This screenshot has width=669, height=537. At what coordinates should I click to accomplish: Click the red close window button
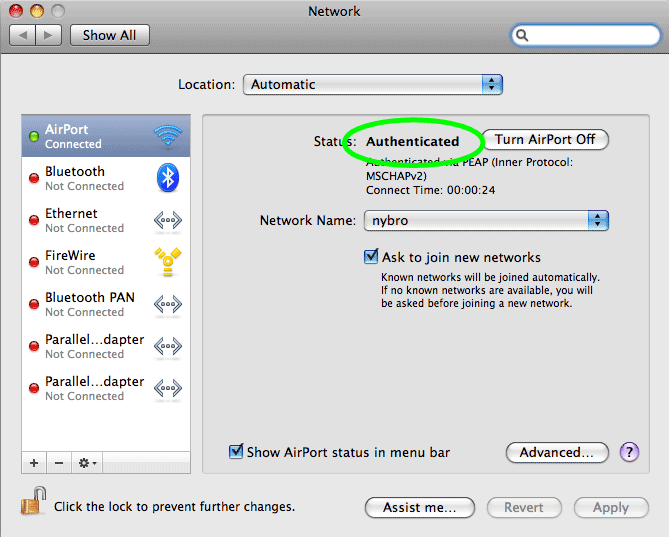16,11
